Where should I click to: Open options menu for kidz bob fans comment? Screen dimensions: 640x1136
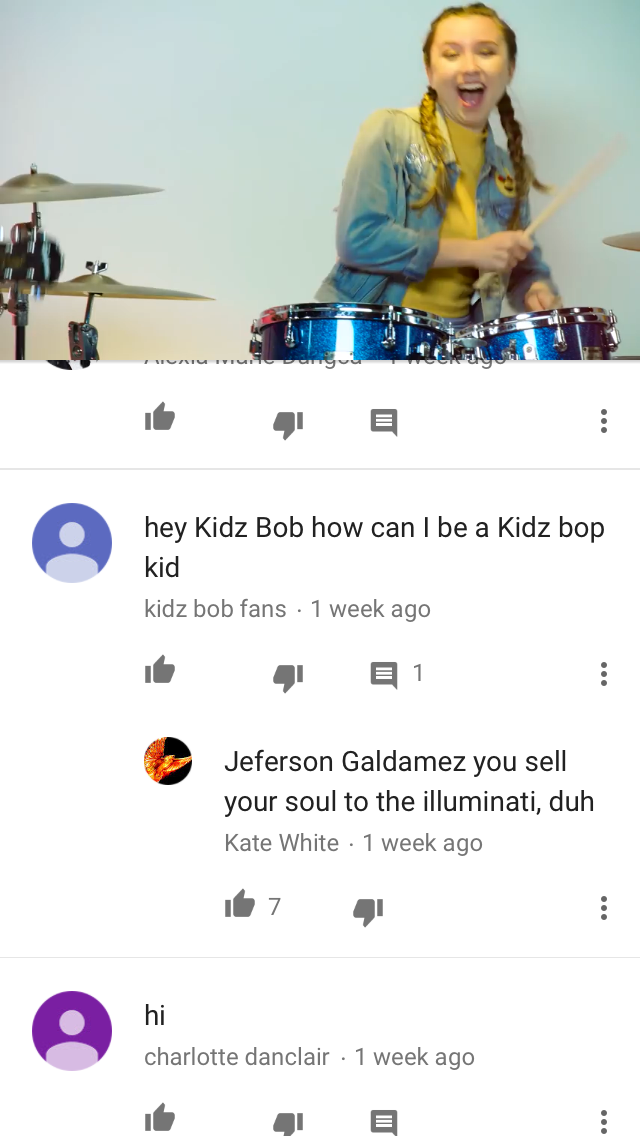click(x=604, y=674)
